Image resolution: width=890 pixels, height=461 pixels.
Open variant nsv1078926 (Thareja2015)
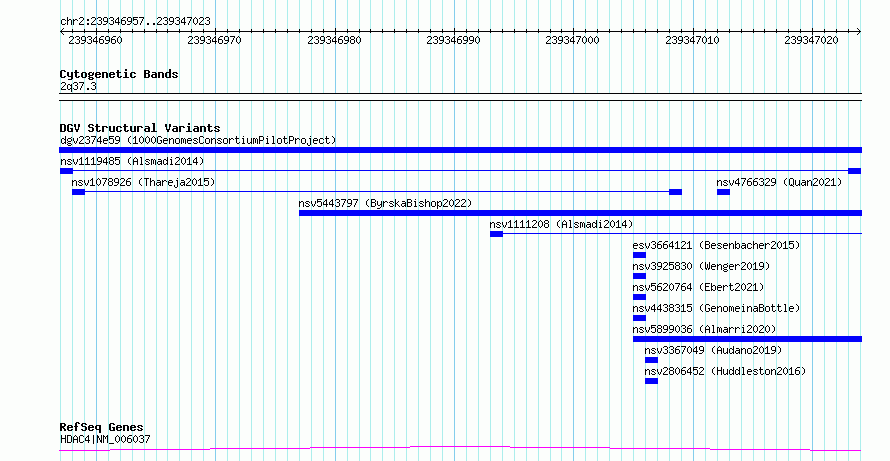coord(144,182)
